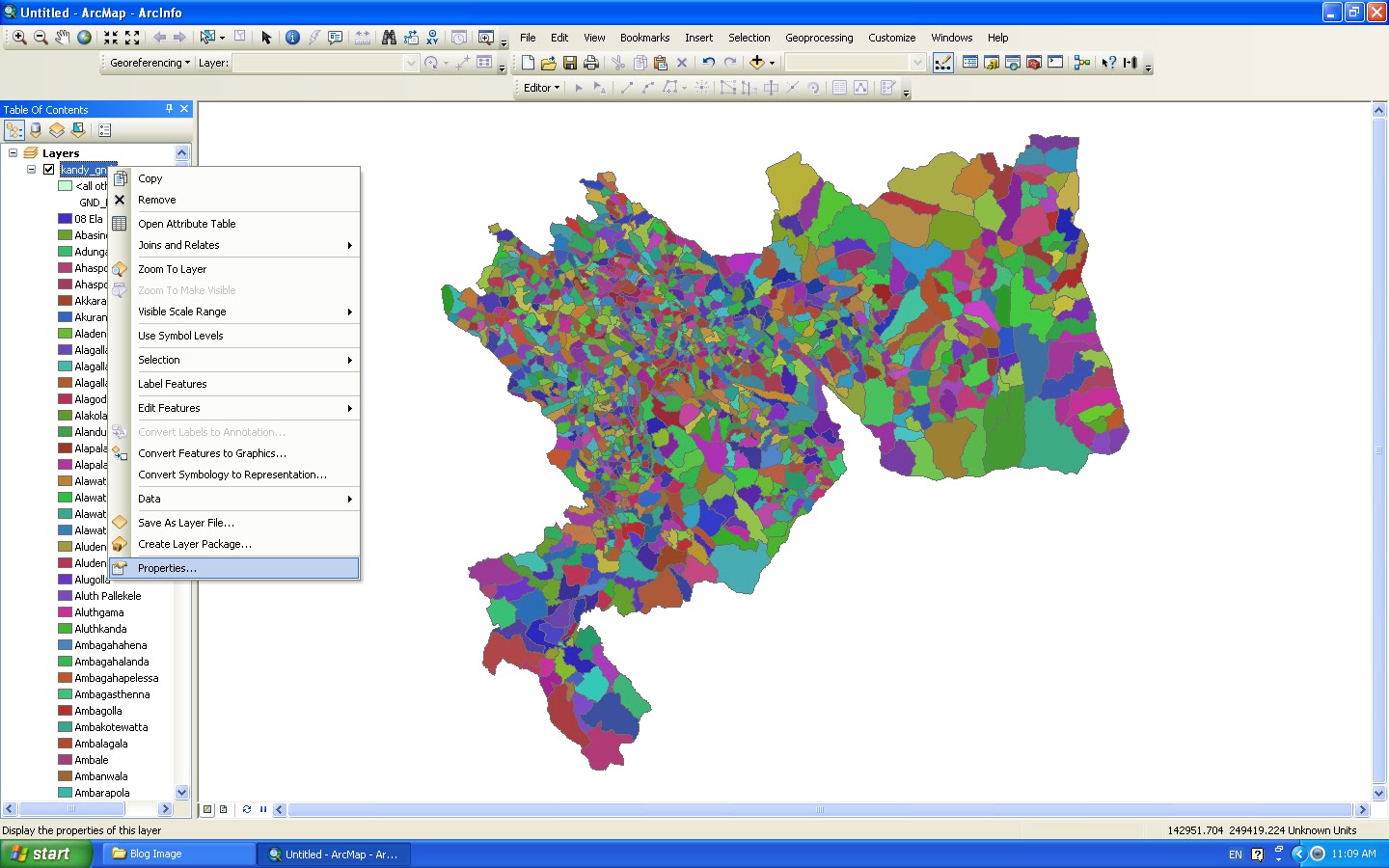This screenshot has width=1389, height=868.
Task: Enable the symbol checkbox for <all other values>
Action: pyautogui.click(x=66, y=185)
